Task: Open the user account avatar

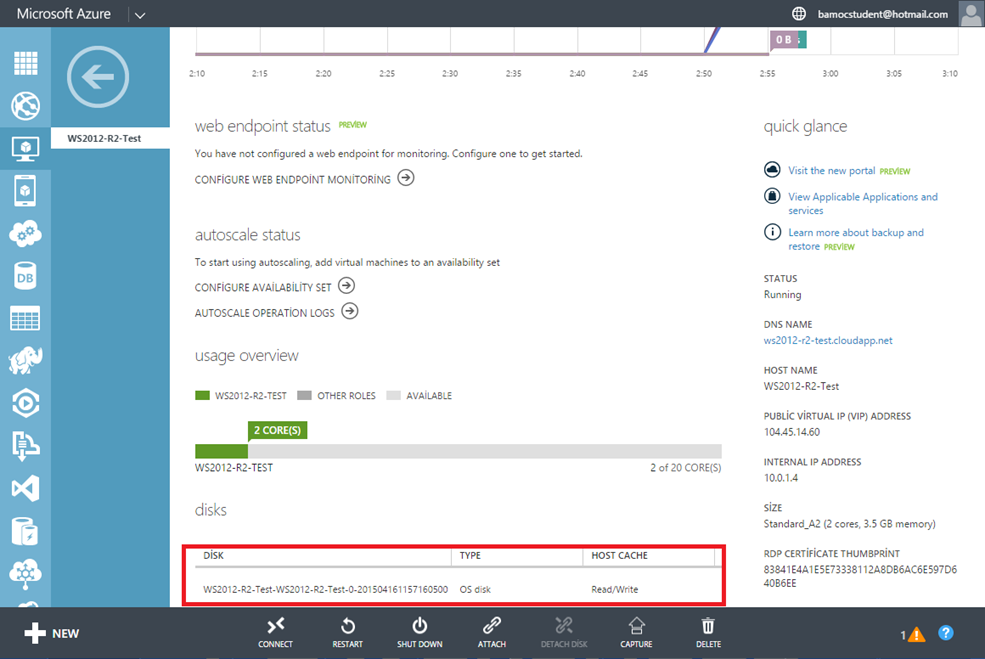Action: pyautogui.click(x=971, y=13)
